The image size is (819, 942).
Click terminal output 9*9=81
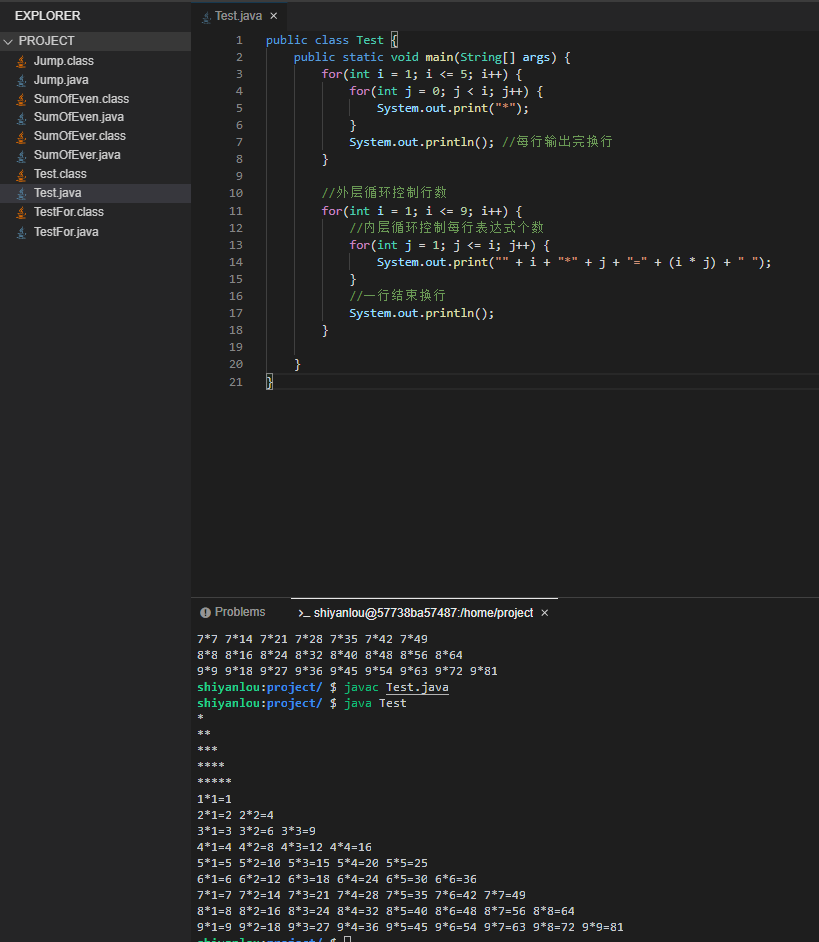[x=602, y=927]
